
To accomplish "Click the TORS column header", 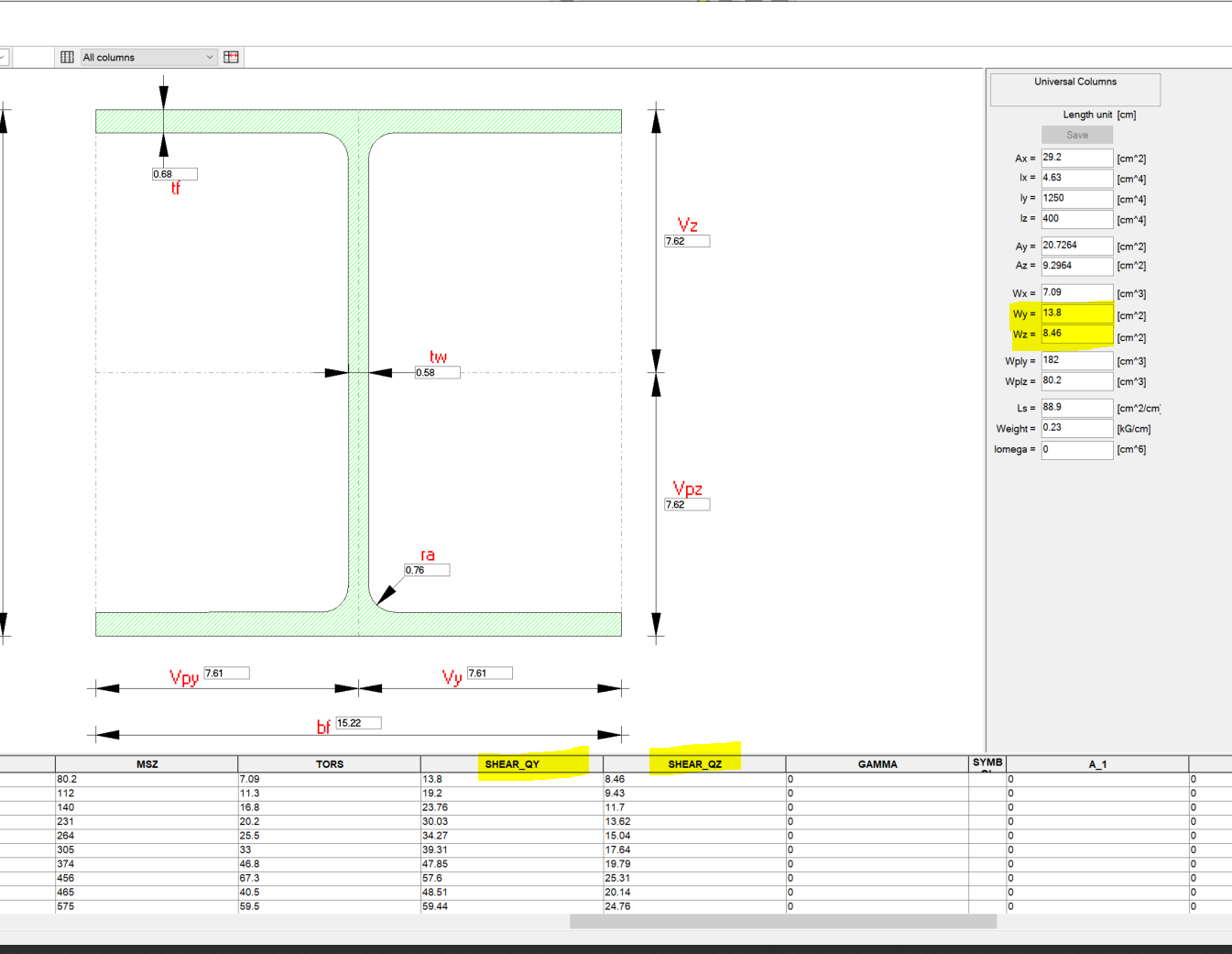I will 329,763.
